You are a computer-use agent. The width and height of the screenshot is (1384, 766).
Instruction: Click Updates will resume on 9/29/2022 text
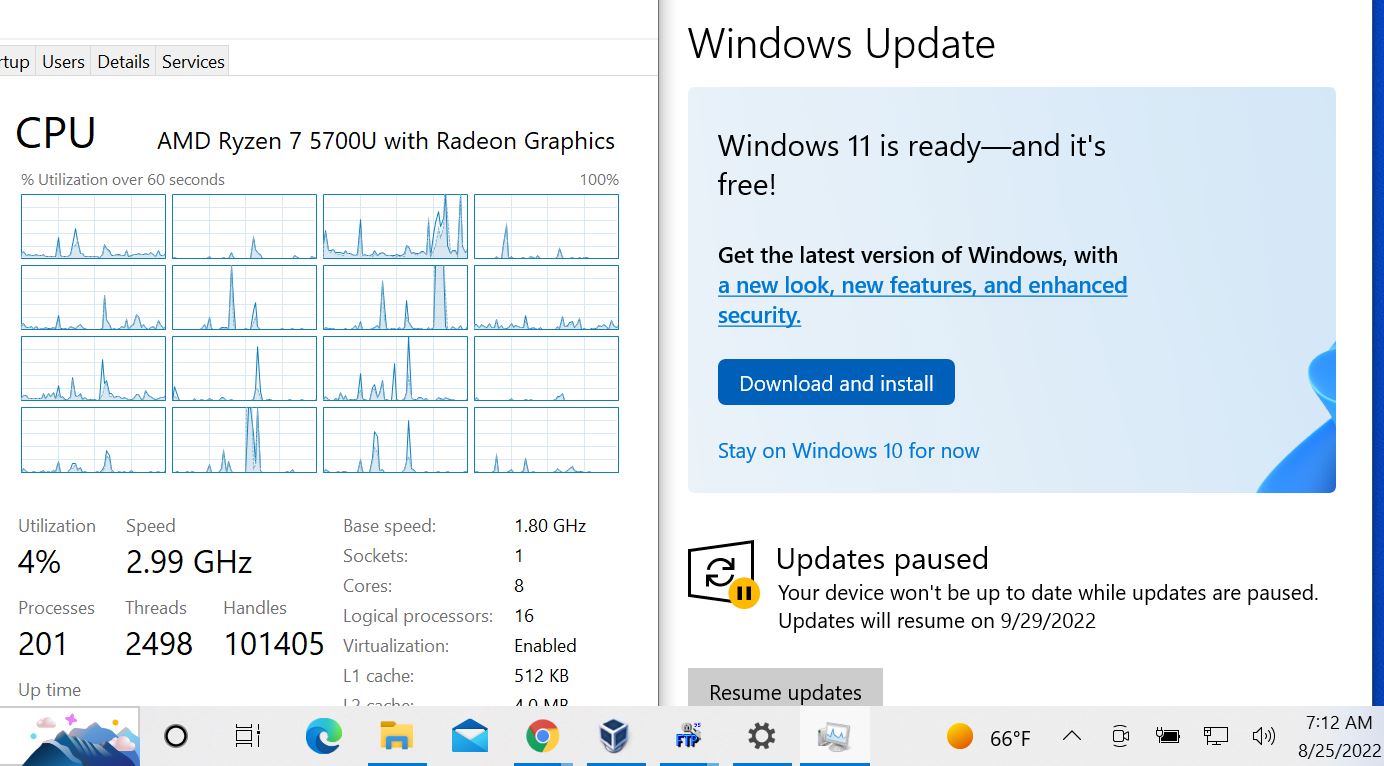[937, 621]
